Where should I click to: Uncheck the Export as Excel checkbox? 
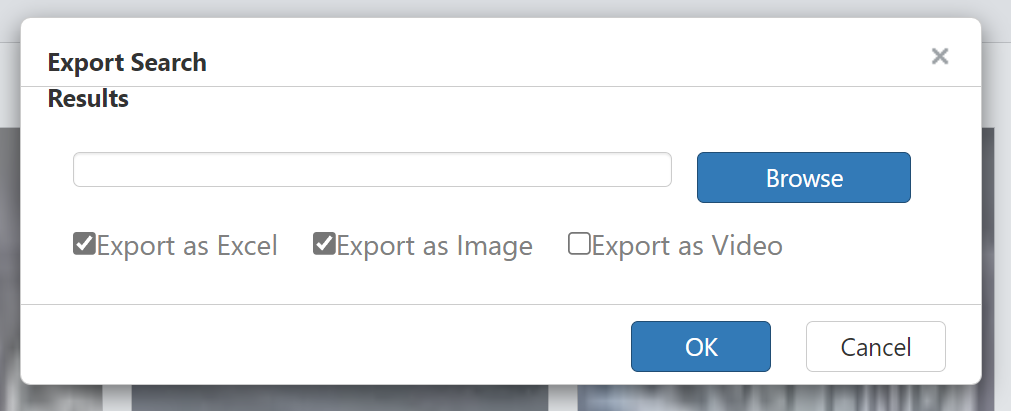click(x=84, y=244)
